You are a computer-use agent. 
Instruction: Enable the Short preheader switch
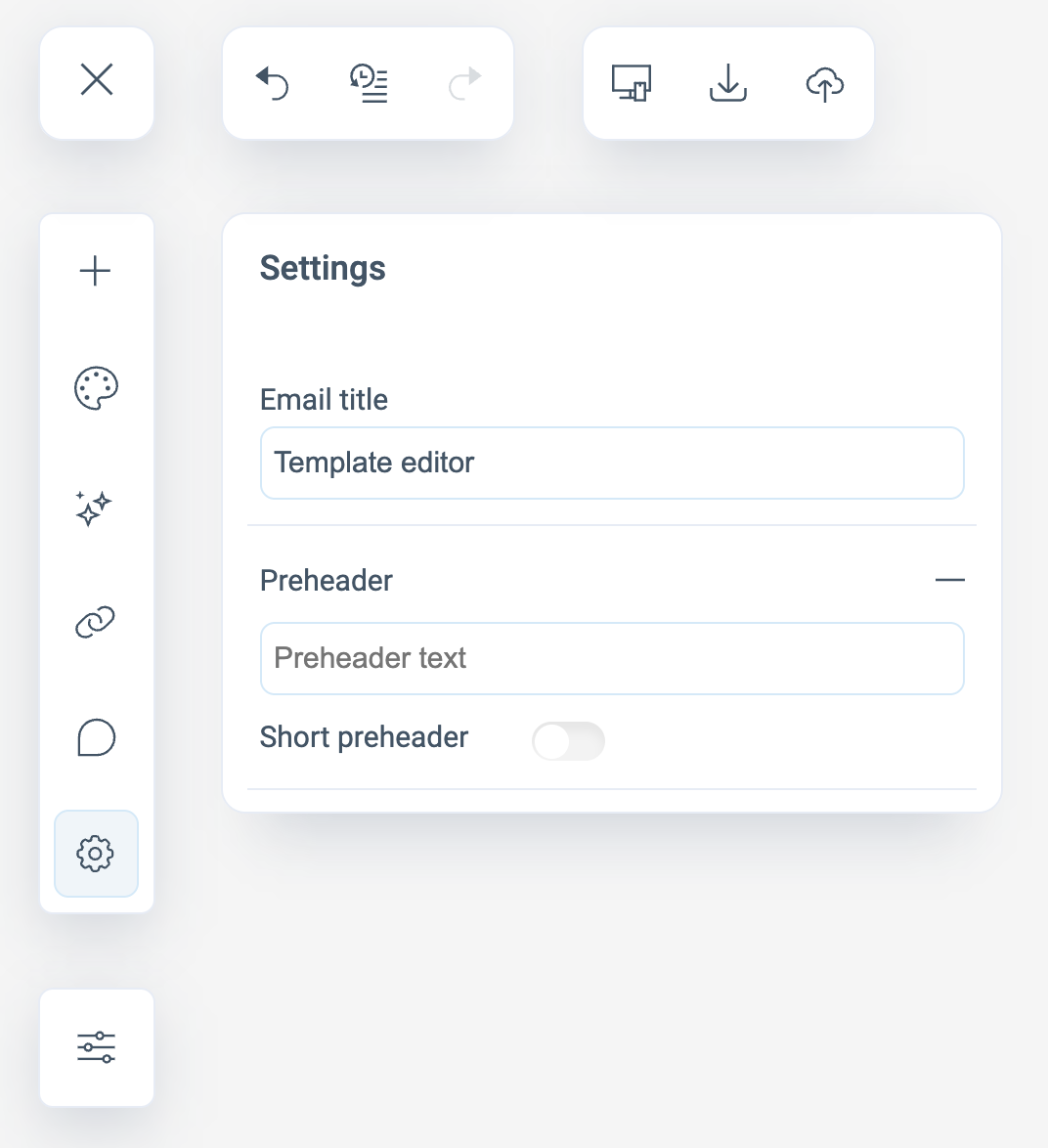(x=568, y=741)
